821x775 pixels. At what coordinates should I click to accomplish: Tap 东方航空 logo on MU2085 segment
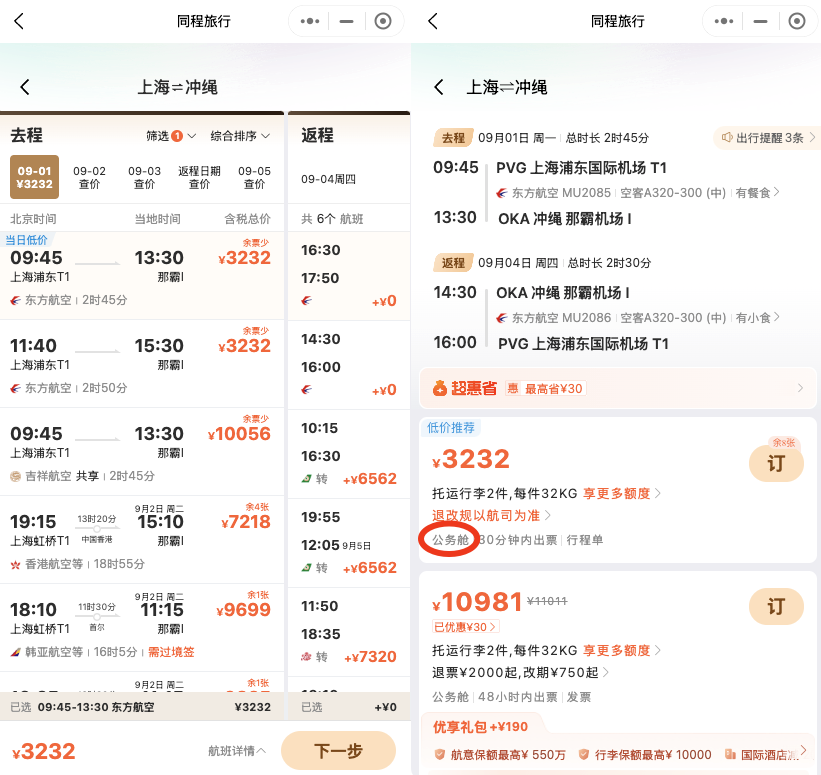(x=502, y=193)
